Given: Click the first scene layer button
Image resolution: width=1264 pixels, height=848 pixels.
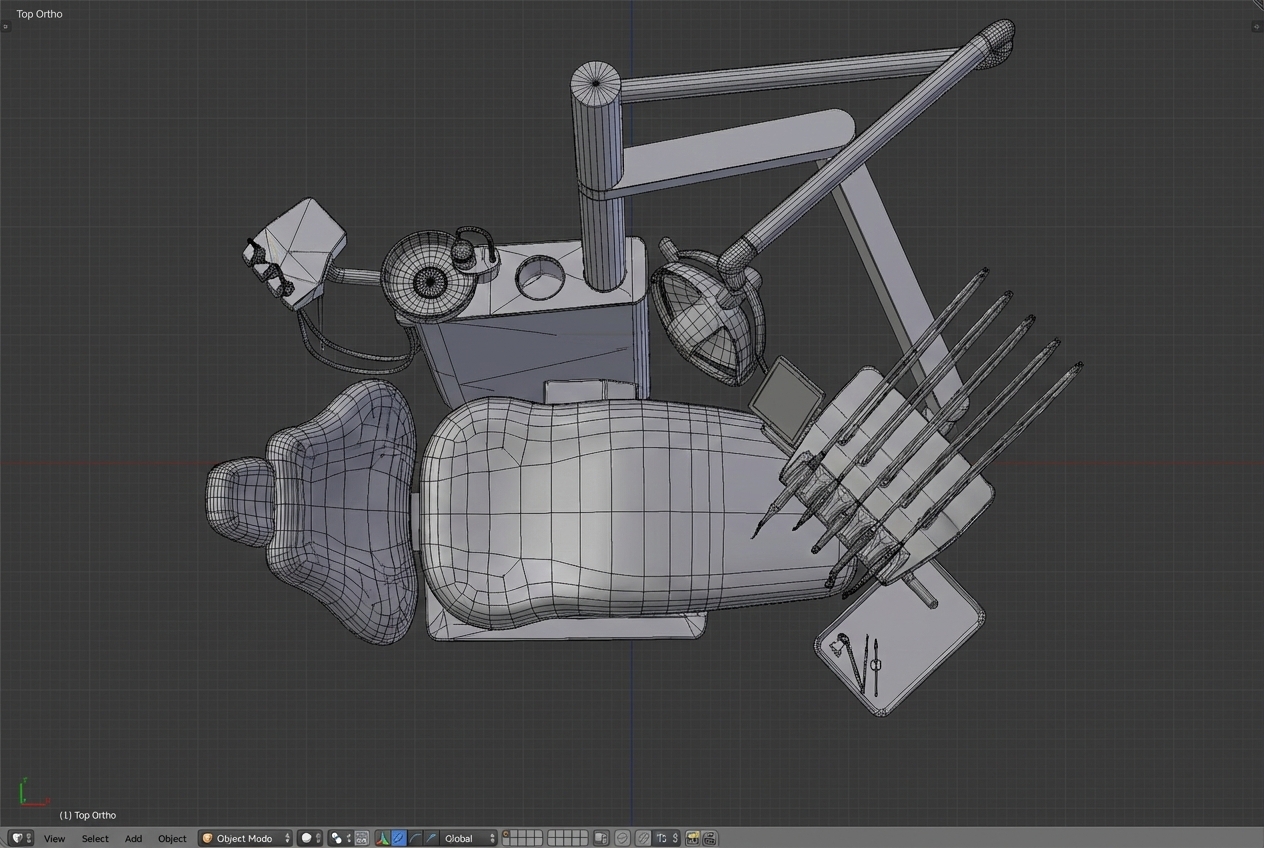Looking at the screenshot, I should [507, 834].
